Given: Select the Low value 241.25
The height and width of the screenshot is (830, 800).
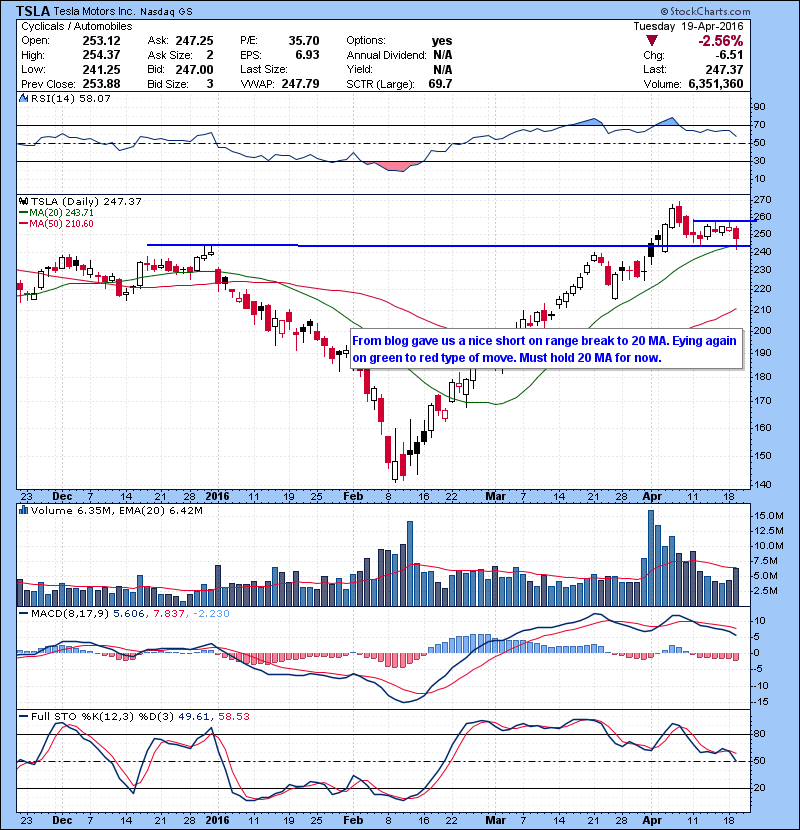Looking at the screenshot, I should (101, 70).
